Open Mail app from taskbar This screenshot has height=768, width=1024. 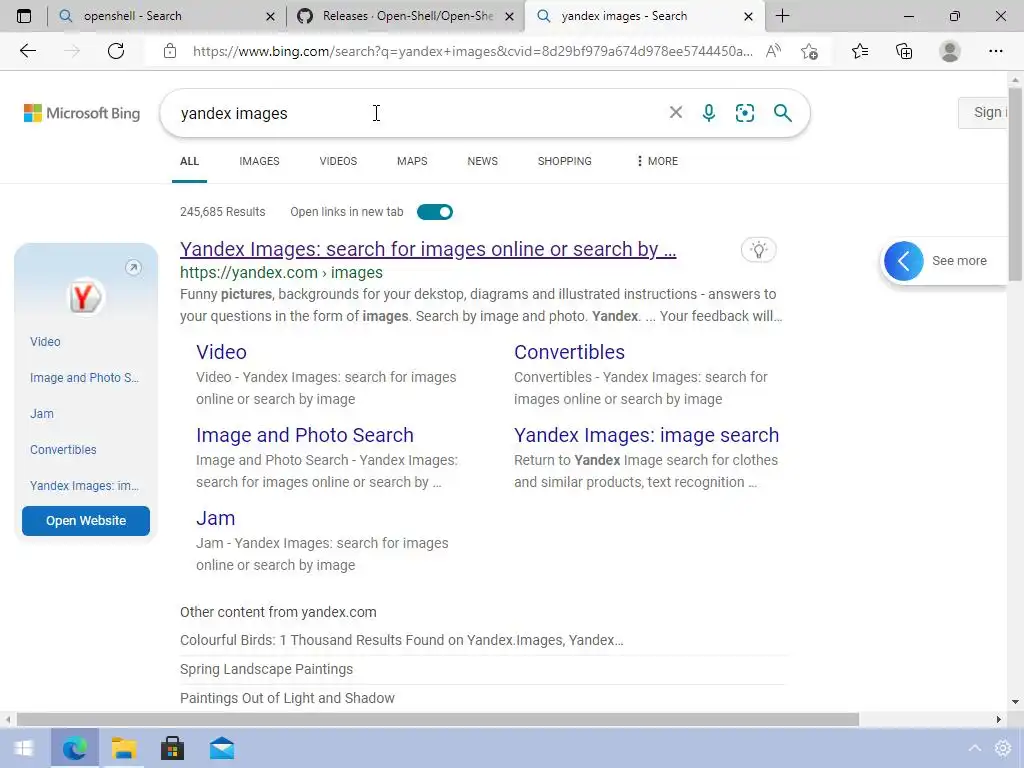pyautogui.click(x=222, y=748)
